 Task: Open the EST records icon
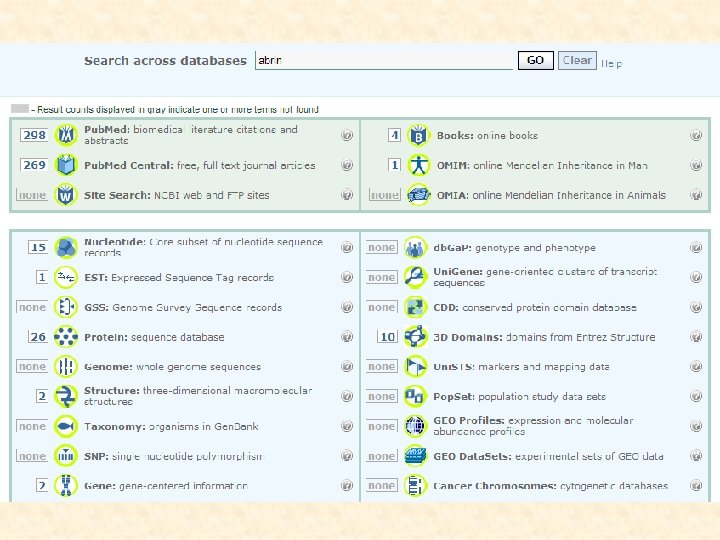[x=66, y=277]
